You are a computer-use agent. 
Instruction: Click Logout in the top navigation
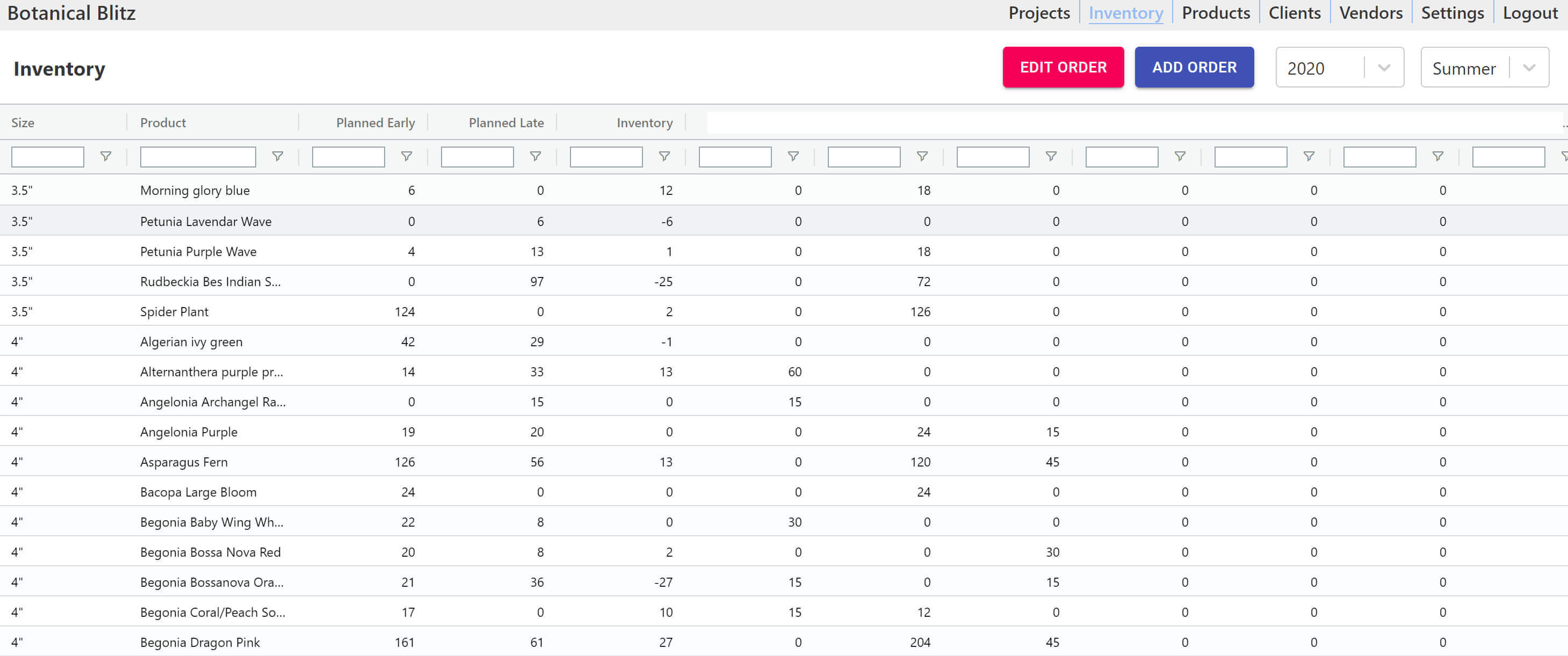pyautogui.click(x=1530, y=13)
